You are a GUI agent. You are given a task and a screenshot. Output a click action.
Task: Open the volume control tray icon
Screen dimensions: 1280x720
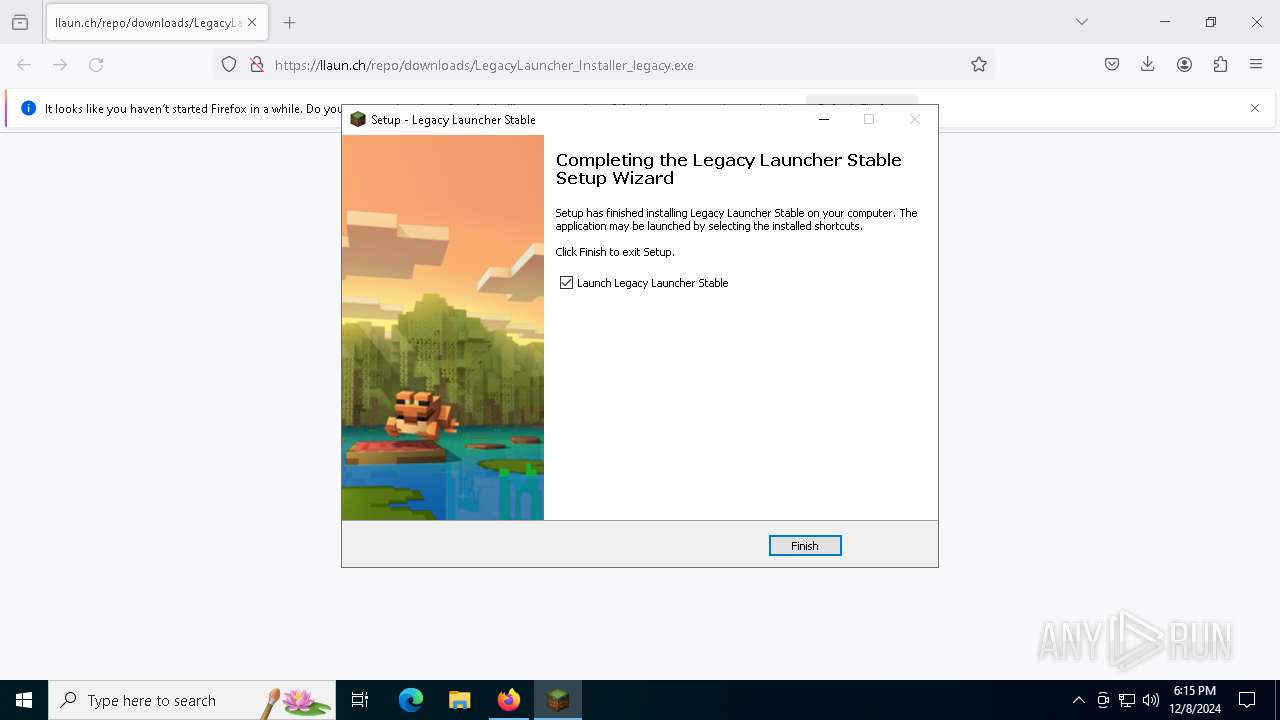point(1151,700)
